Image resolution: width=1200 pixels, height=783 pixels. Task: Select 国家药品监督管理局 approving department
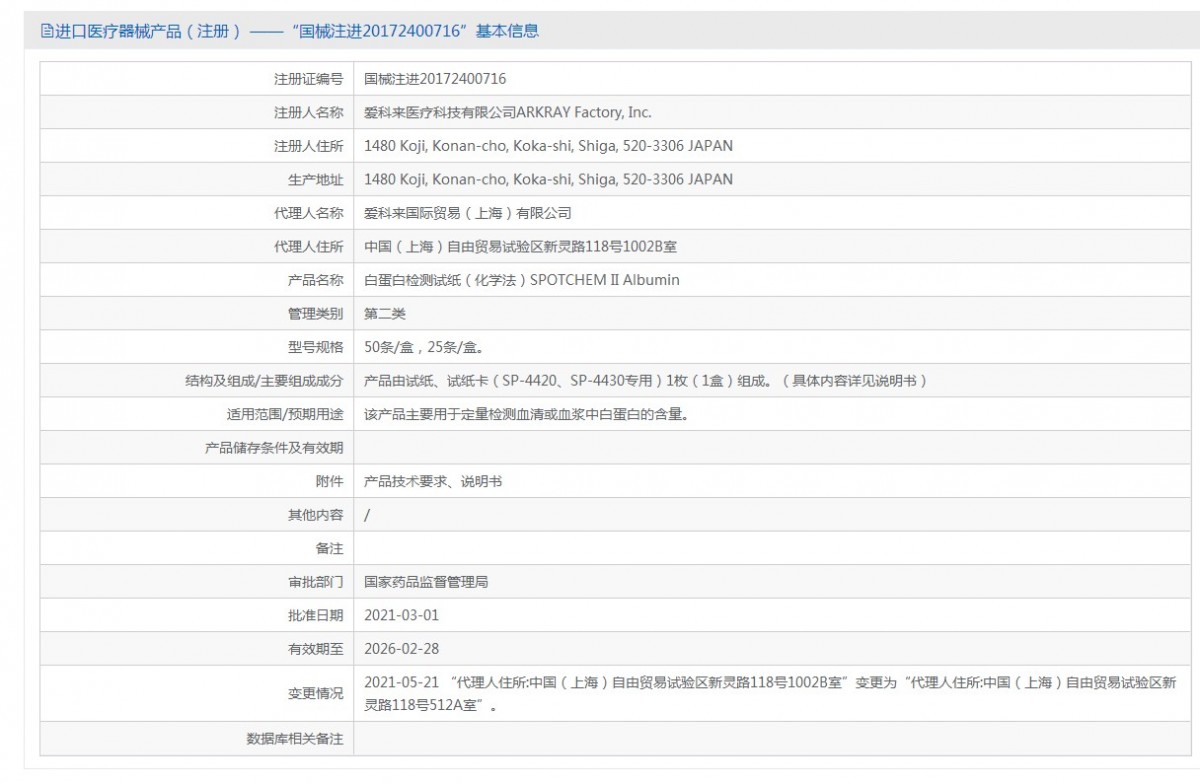pyautogui.click(x=426, y=581)
